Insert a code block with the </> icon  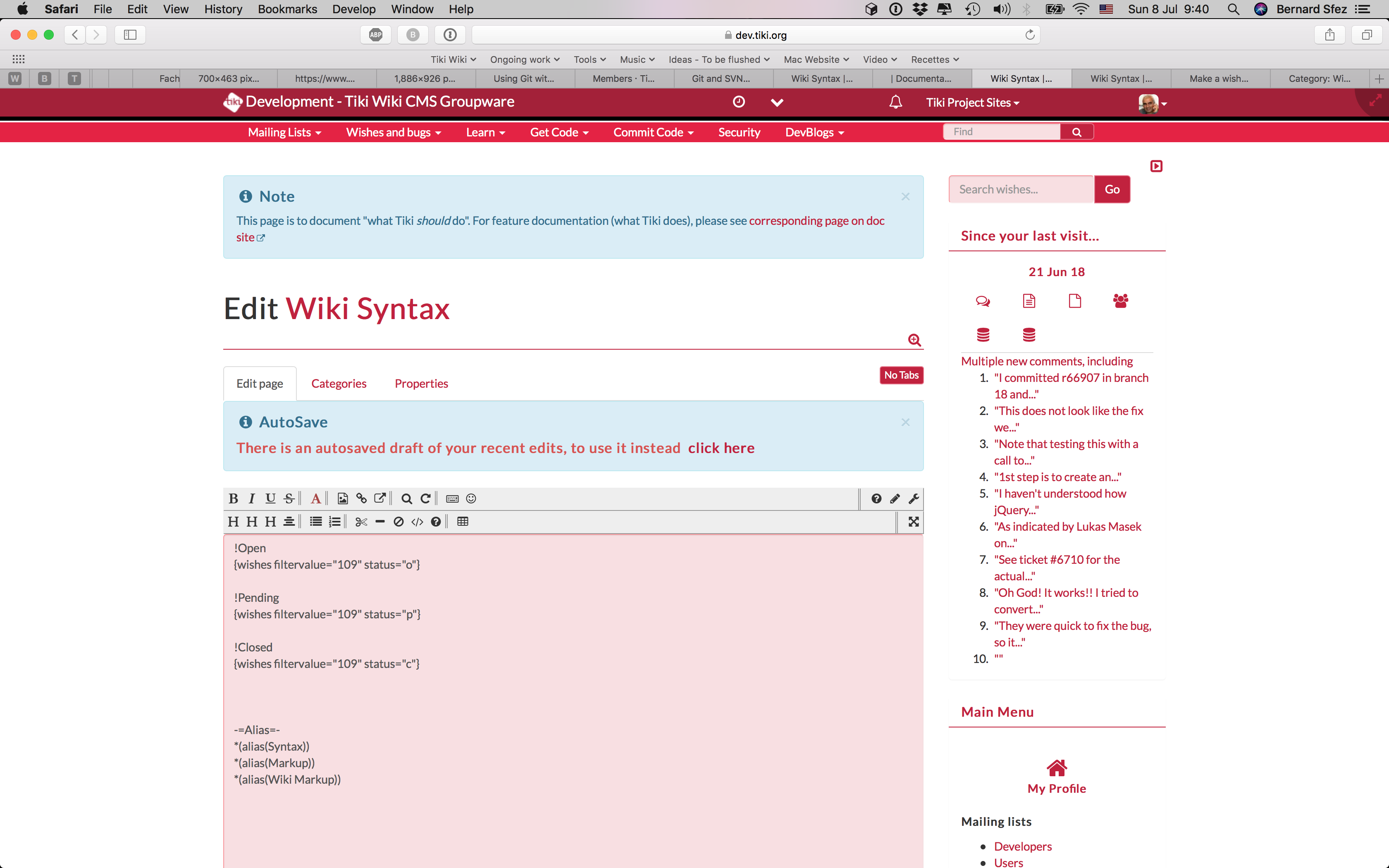(x=417, y=521)
